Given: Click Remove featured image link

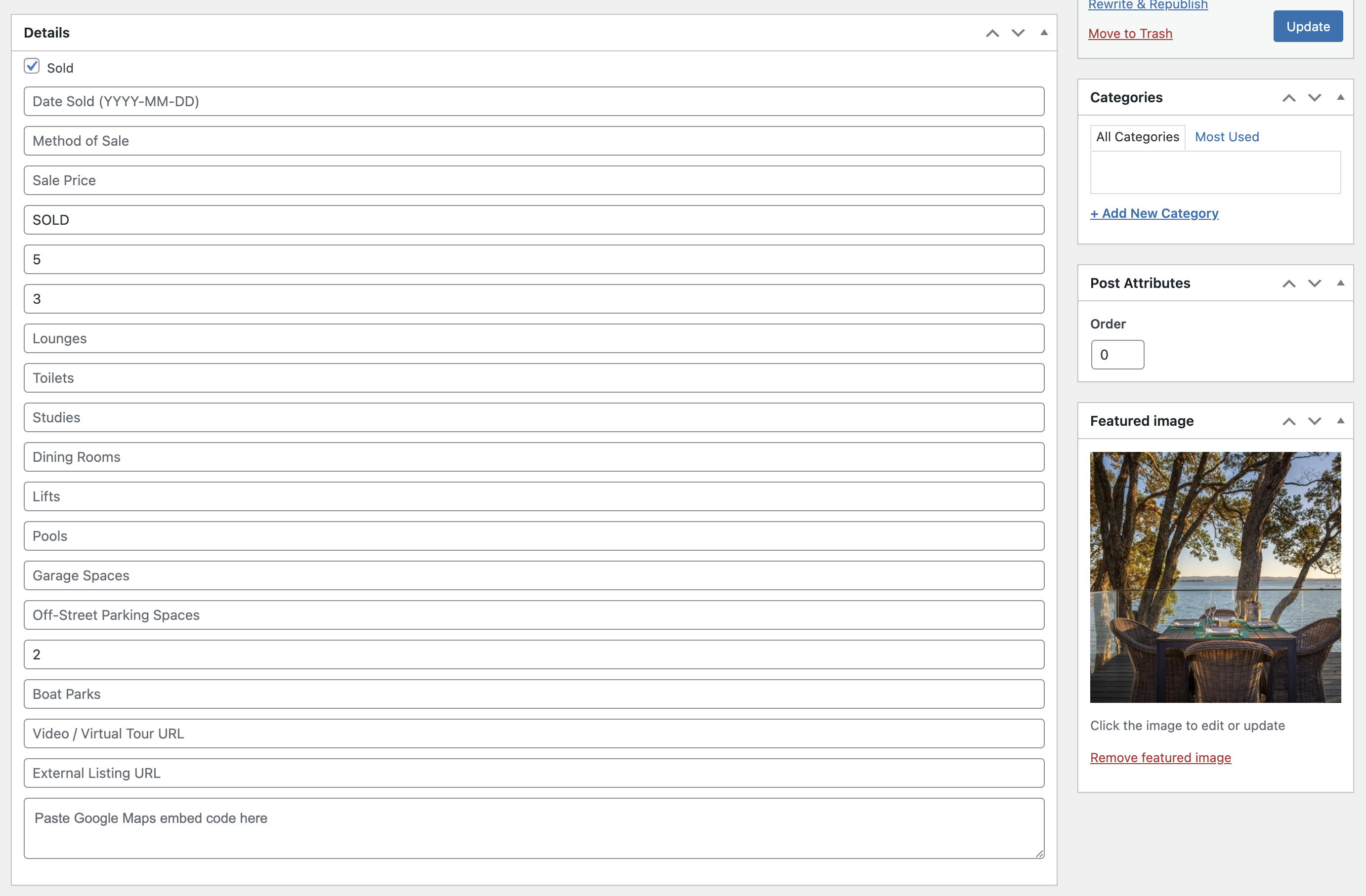Looking at the screenshot, I should 1160,758.
